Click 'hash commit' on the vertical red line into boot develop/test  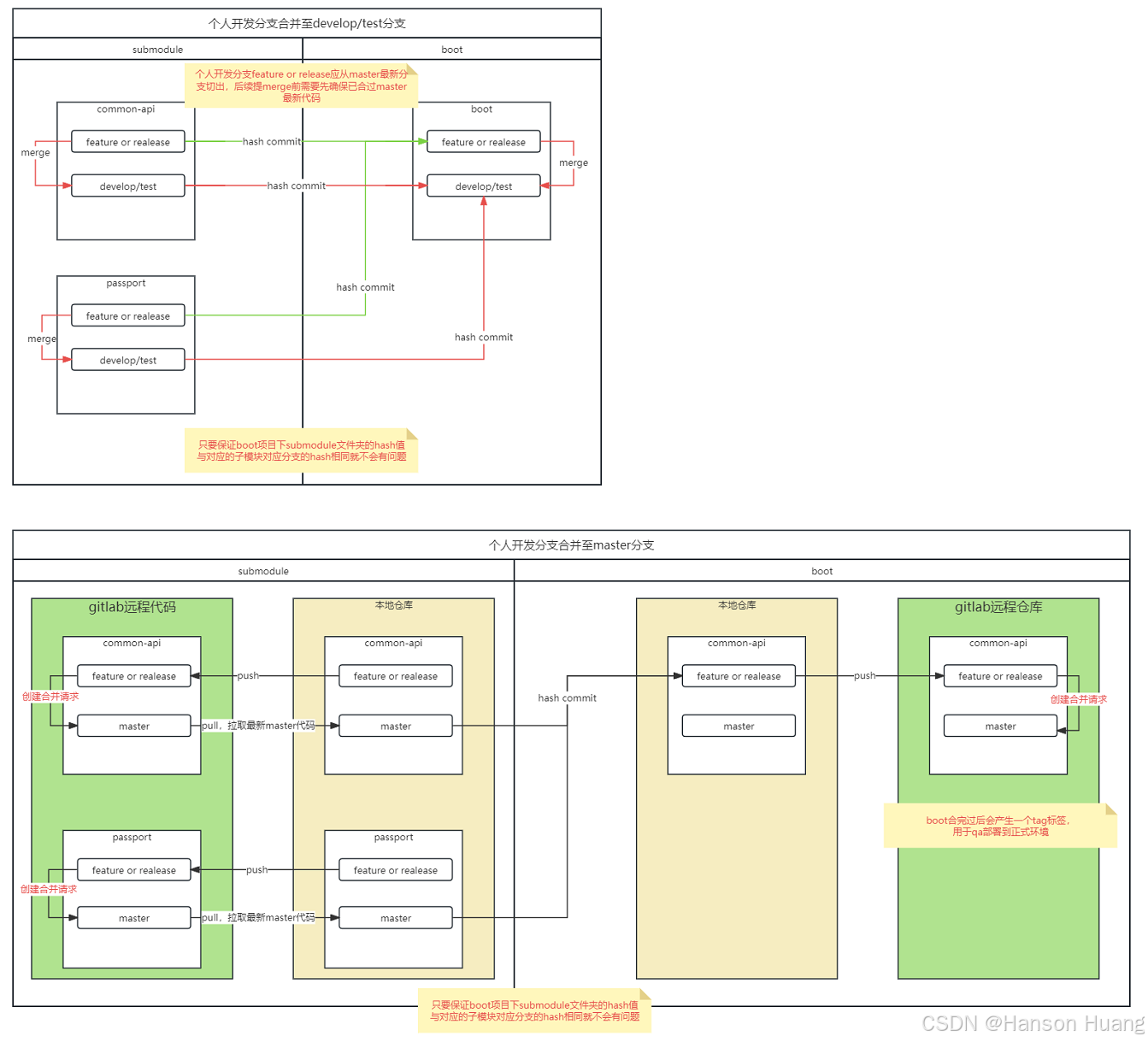coord(484,337)
